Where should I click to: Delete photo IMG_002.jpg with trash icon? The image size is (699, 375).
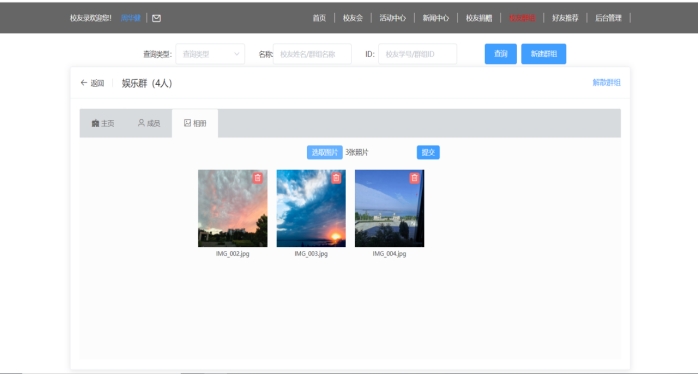click(x=258, y=178)
